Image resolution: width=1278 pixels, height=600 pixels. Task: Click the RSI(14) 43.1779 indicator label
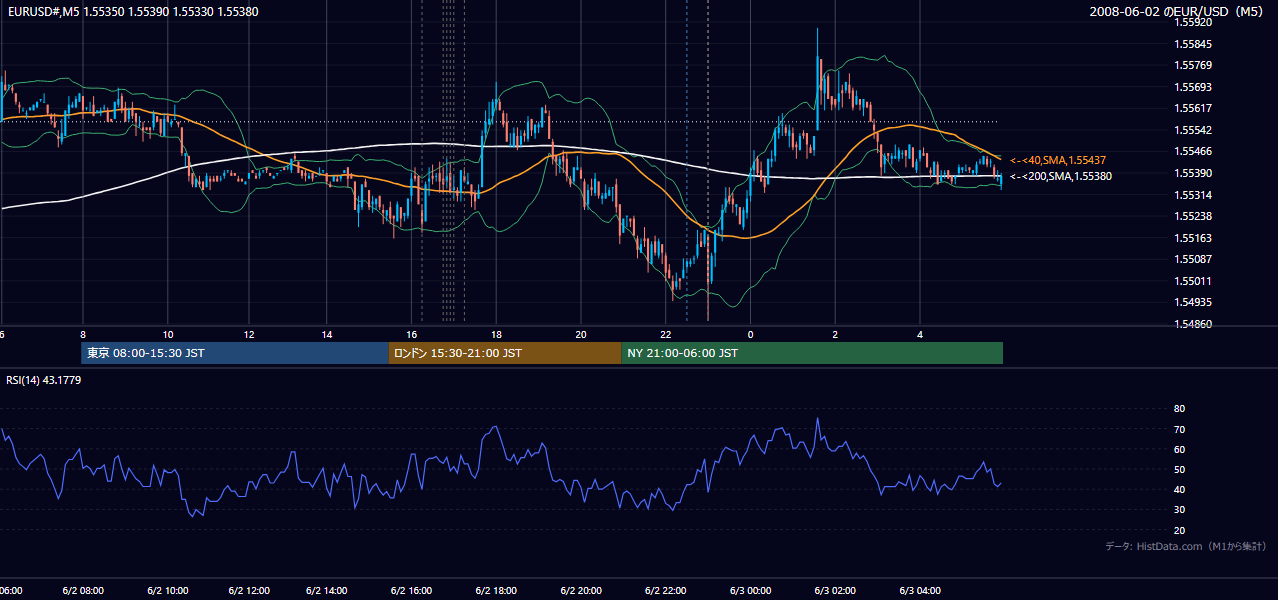click(x=44, y=380)
